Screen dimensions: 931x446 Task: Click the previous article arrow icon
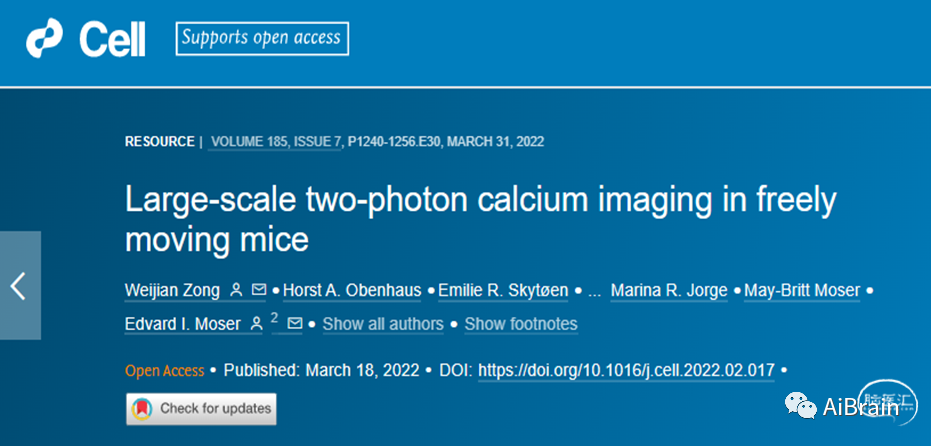click(x=18, y=286)
